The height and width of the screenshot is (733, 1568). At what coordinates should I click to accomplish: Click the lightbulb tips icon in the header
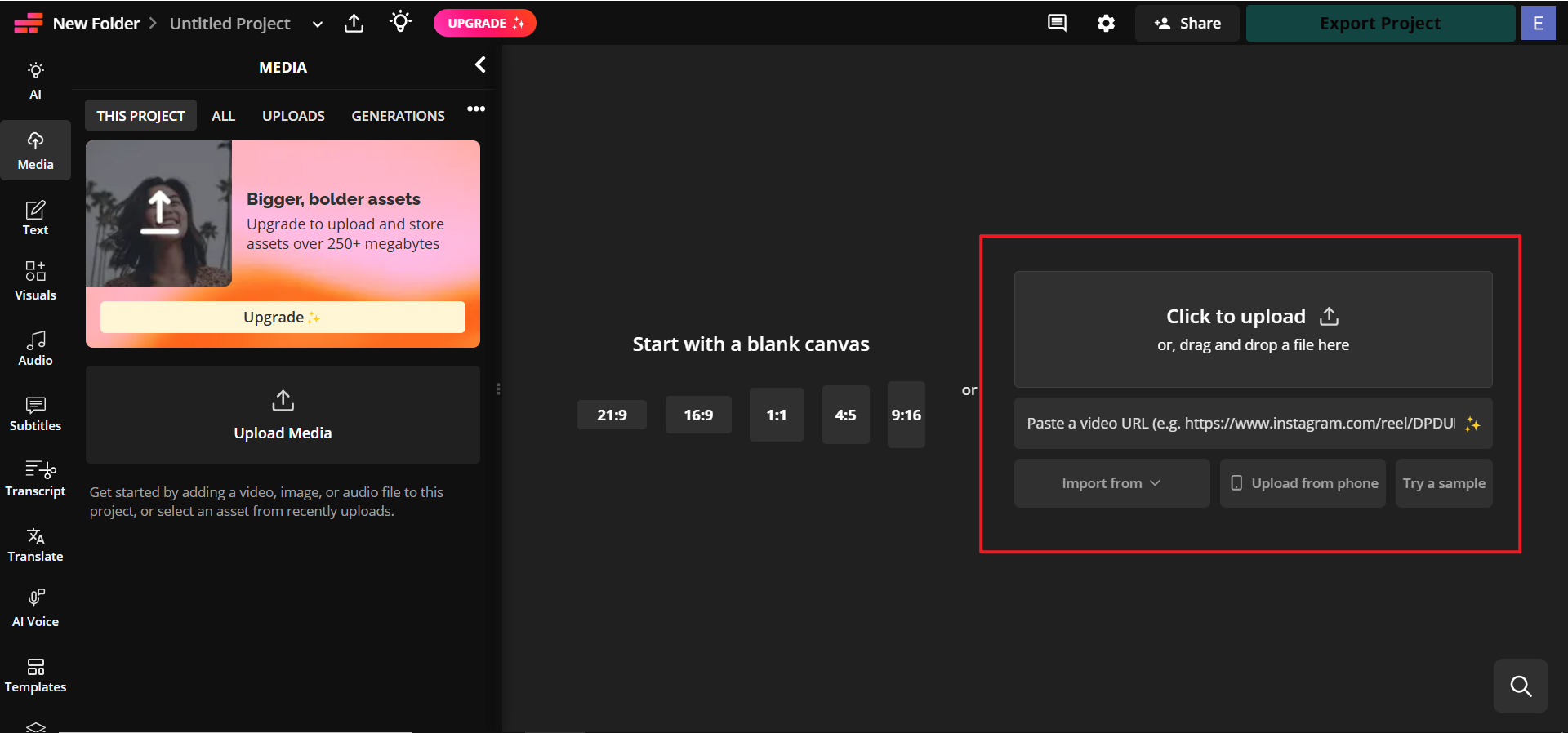400,22
